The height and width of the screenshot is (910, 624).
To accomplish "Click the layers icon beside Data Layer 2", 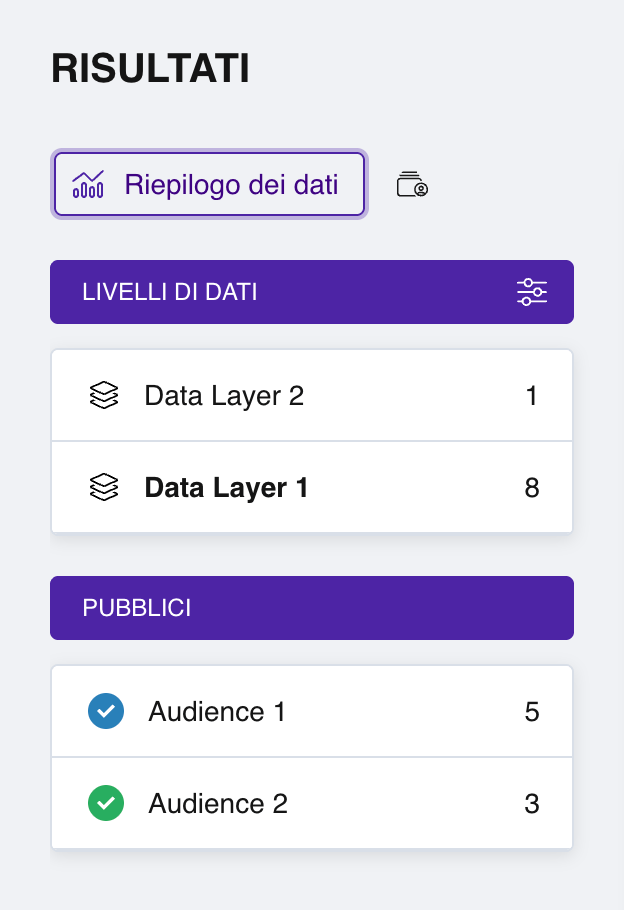I will pyautogui.click(x=104, y=396).
